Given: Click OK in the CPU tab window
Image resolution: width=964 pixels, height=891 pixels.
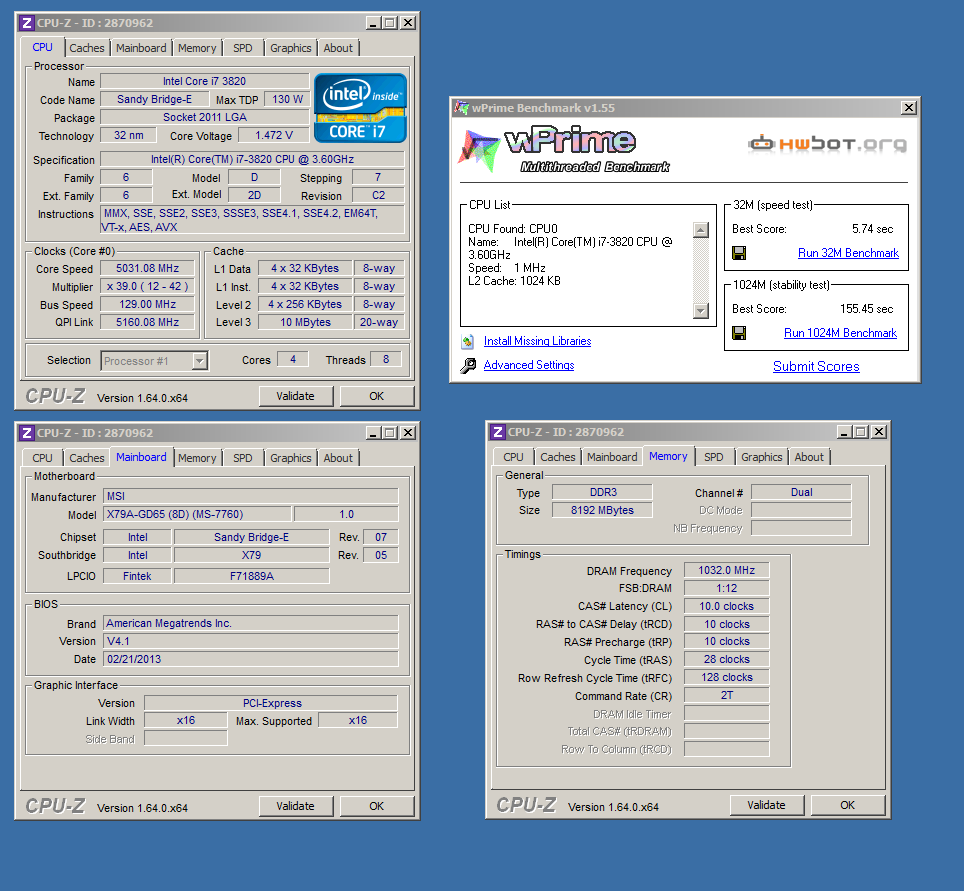Looking at the screenshot, I should click(377, 397).
